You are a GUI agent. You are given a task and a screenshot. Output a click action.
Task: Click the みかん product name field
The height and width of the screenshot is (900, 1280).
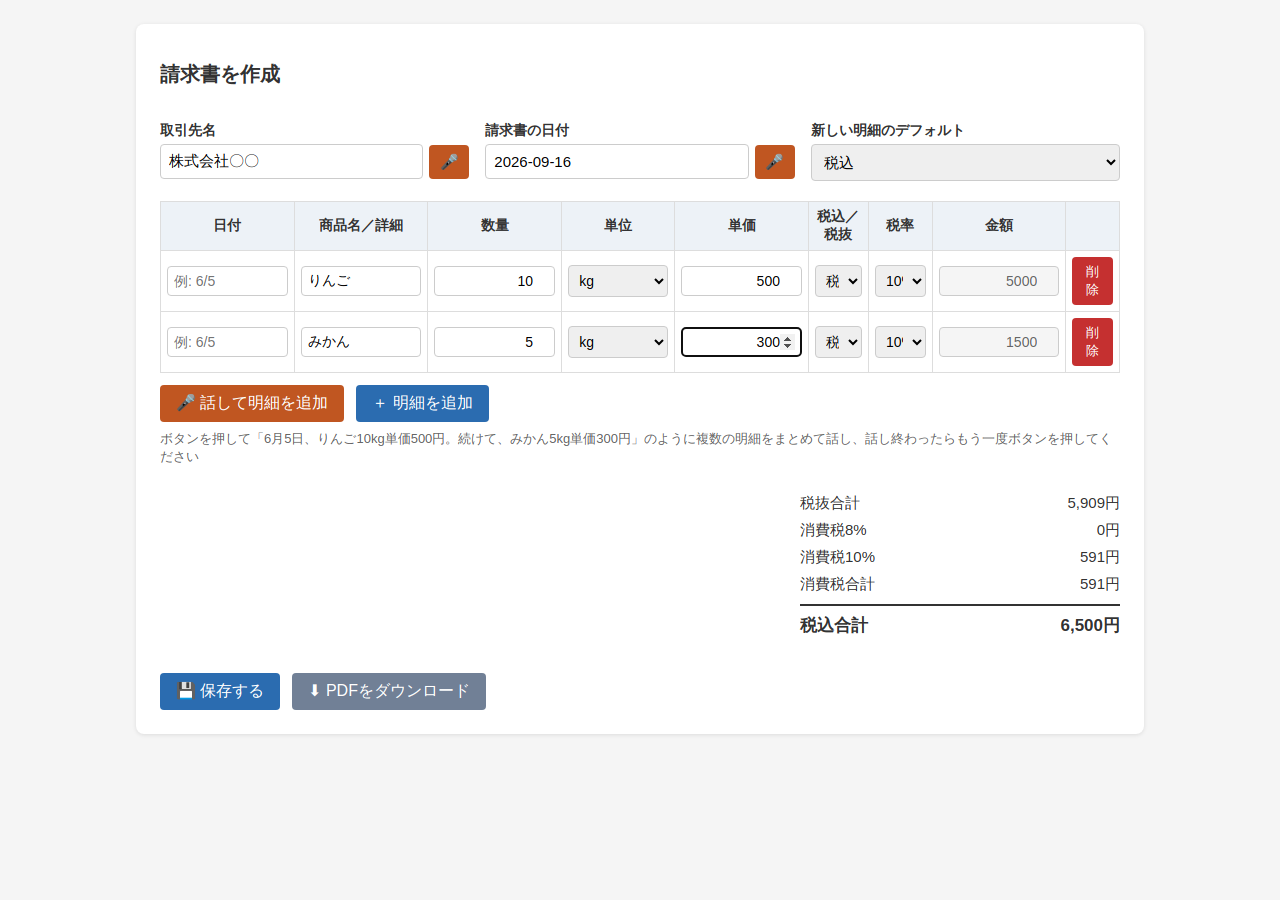(361, 342)
